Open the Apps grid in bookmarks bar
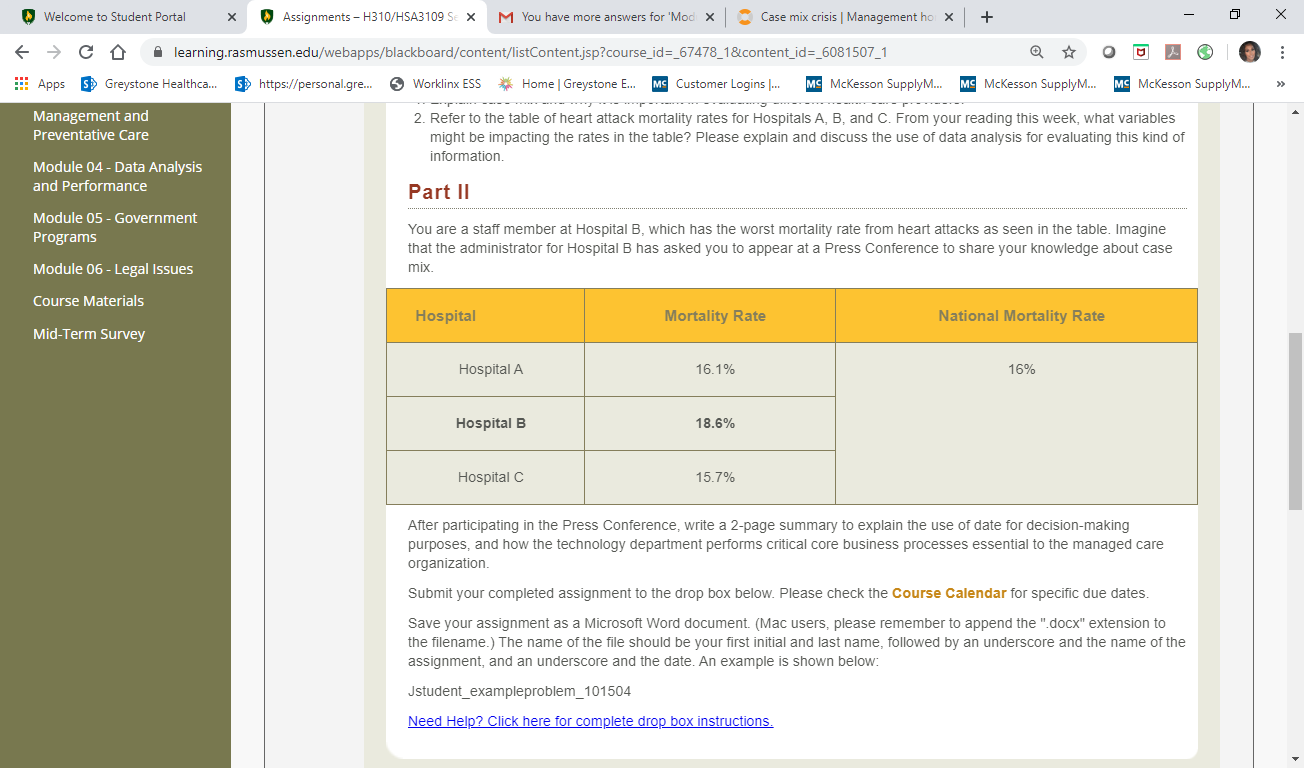 pos(40,84)
